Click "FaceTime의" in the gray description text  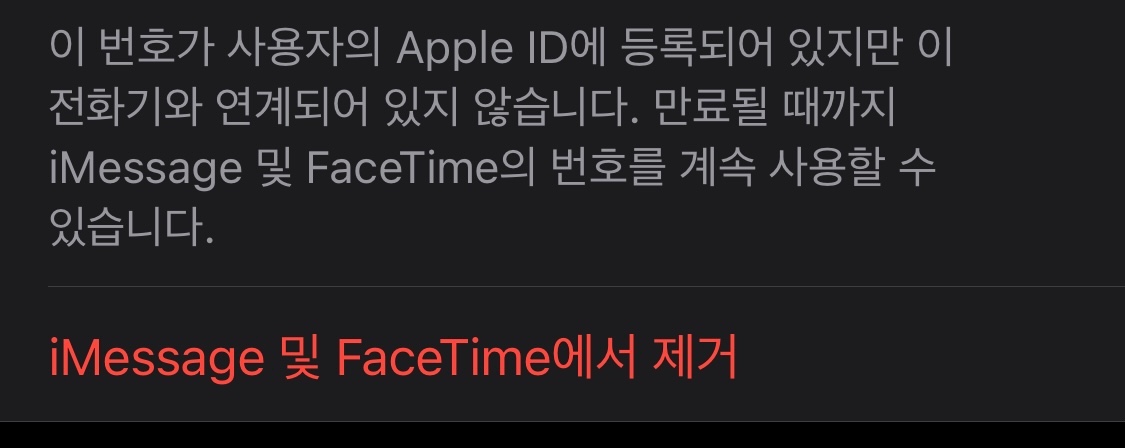click(x=421, y=168)
